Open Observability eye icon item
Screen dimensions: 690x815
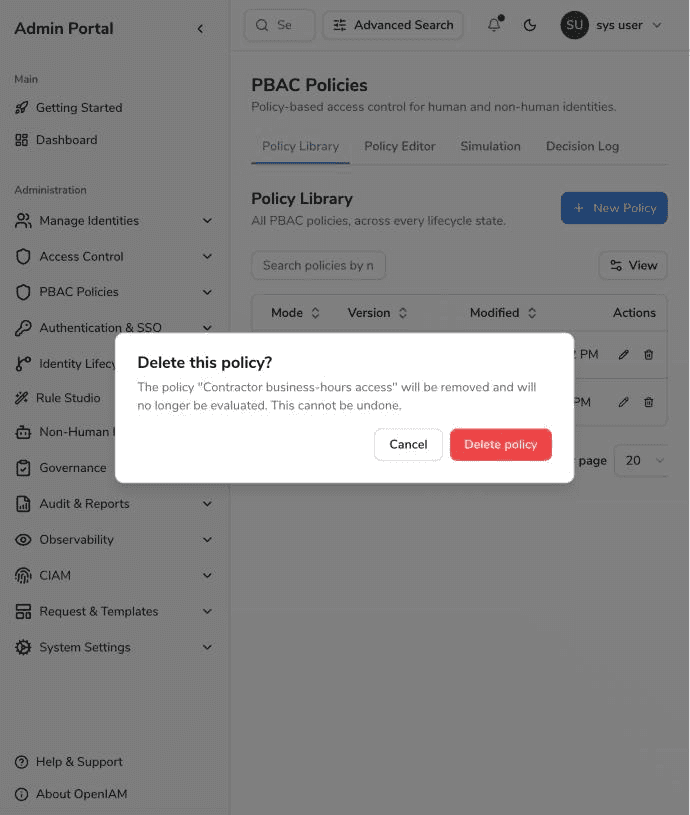tap(23, 540)
